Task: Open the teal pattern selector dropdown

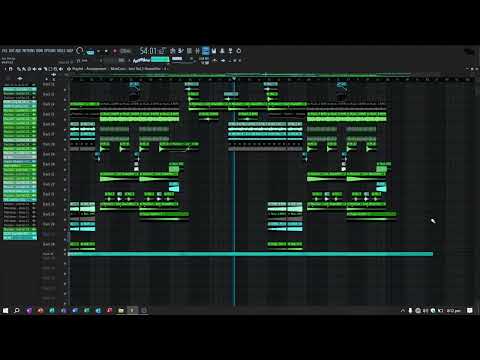Action: pyautogui.click(x=160, y=60)
